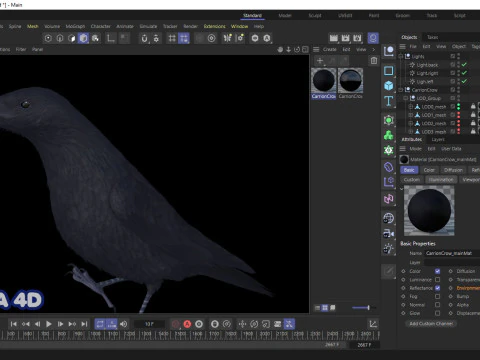The width and height of the screenshot is (480, 360).
Task: Open the Objects panel hamburger menu
Action: (403, 46)
